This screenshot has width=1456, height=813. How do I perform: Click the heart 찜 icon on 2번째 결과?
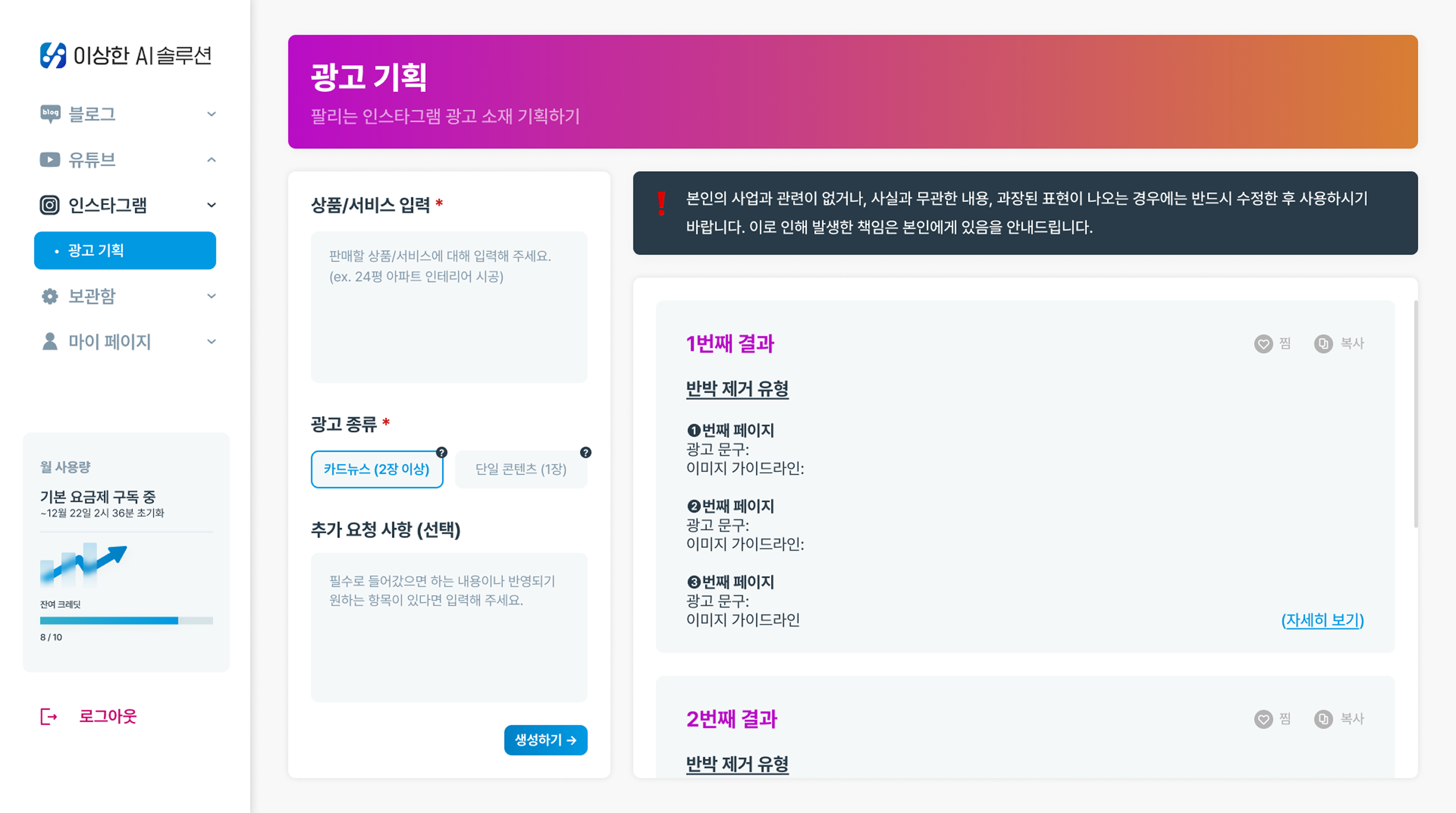(1263, 719)
